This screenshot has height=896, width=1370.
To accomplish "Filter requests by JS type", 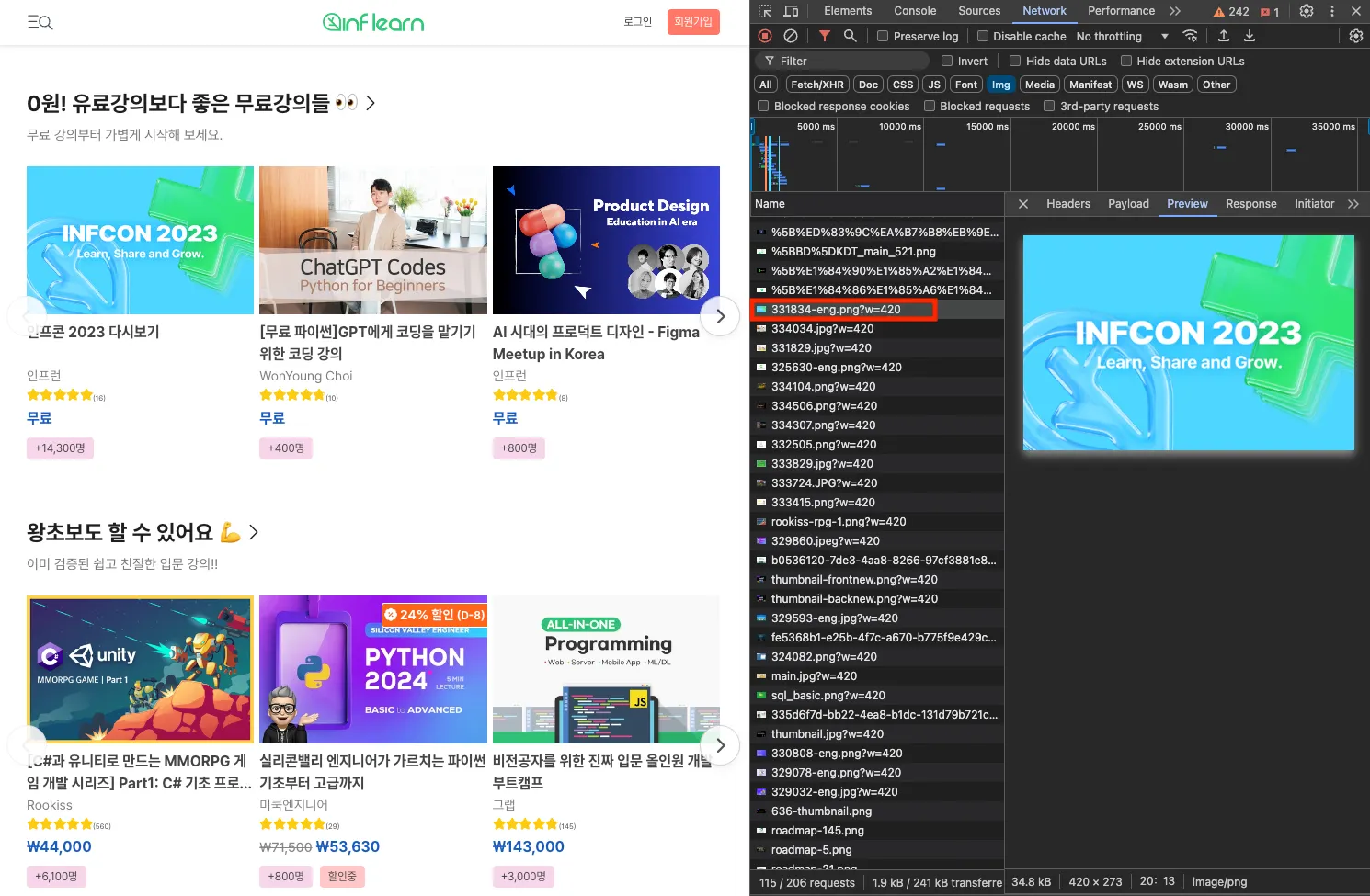I will [934, 85].
